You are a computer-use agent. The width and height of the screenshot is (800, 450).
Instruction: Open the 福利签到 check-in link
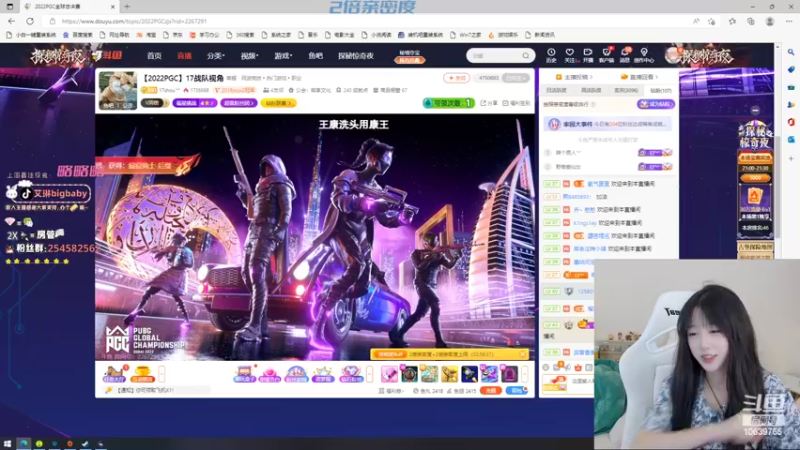point(516,103)
